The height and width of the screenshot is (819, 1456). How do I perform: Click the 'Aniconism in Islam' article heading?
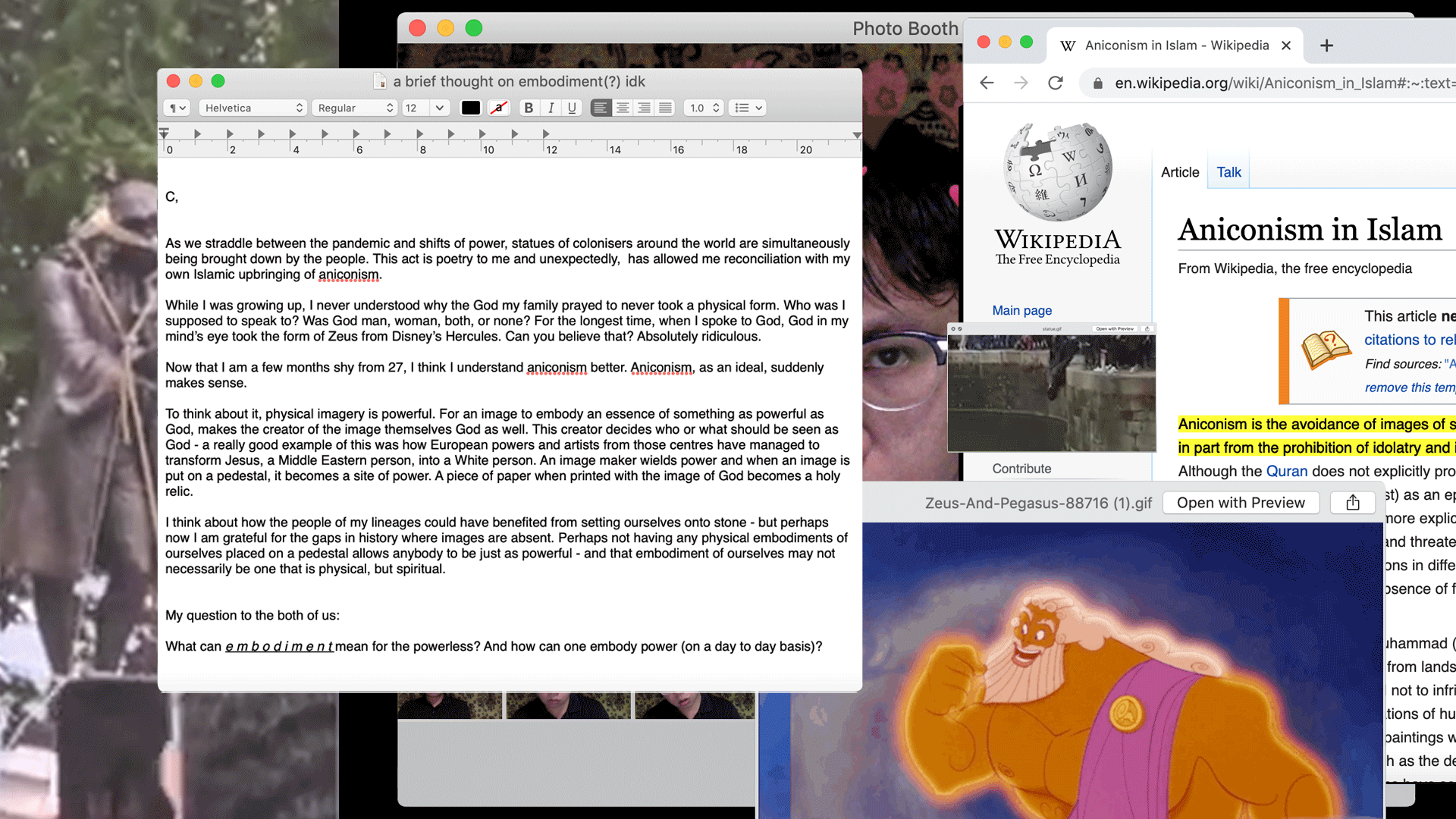coord(1310,229)
